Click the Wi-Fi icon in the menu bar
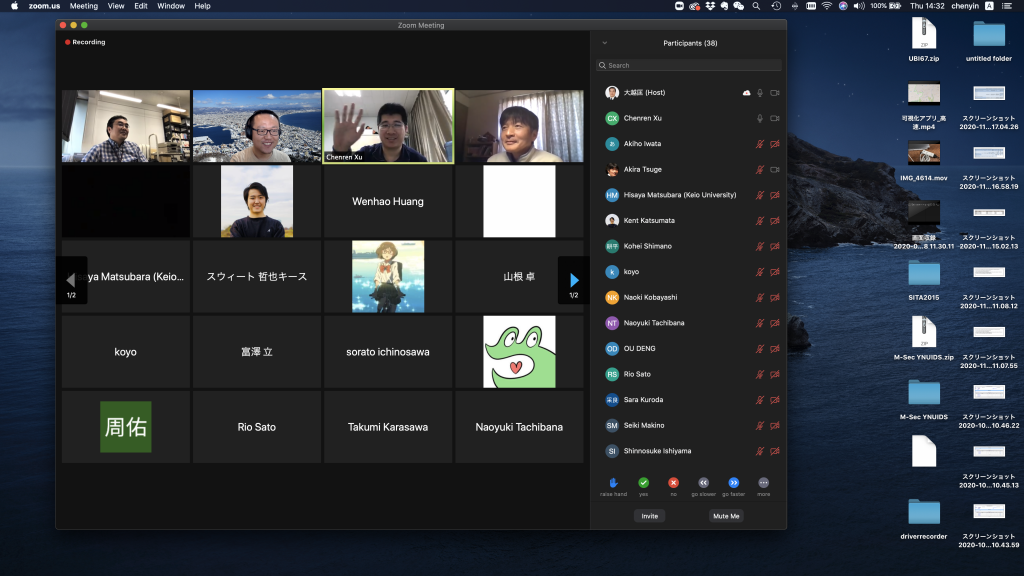 click(827, 6)
